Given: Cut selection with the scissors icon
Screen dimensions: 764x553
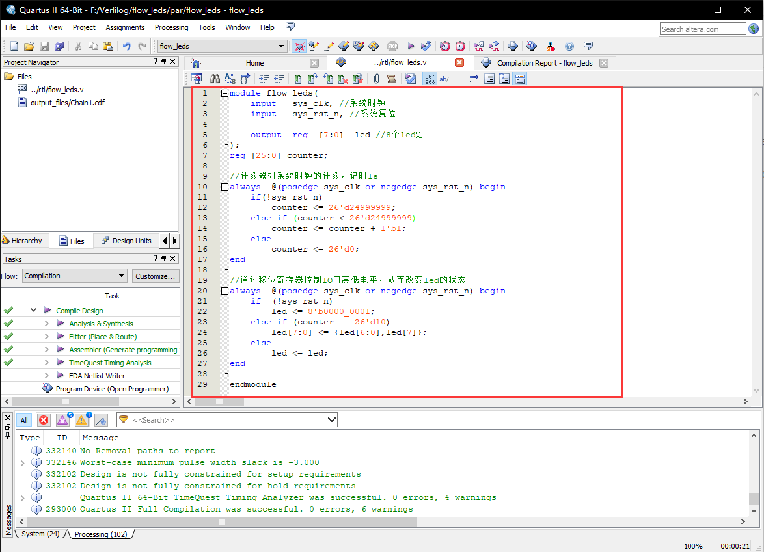Looking at the screenshot, I should tap(78, 46).
